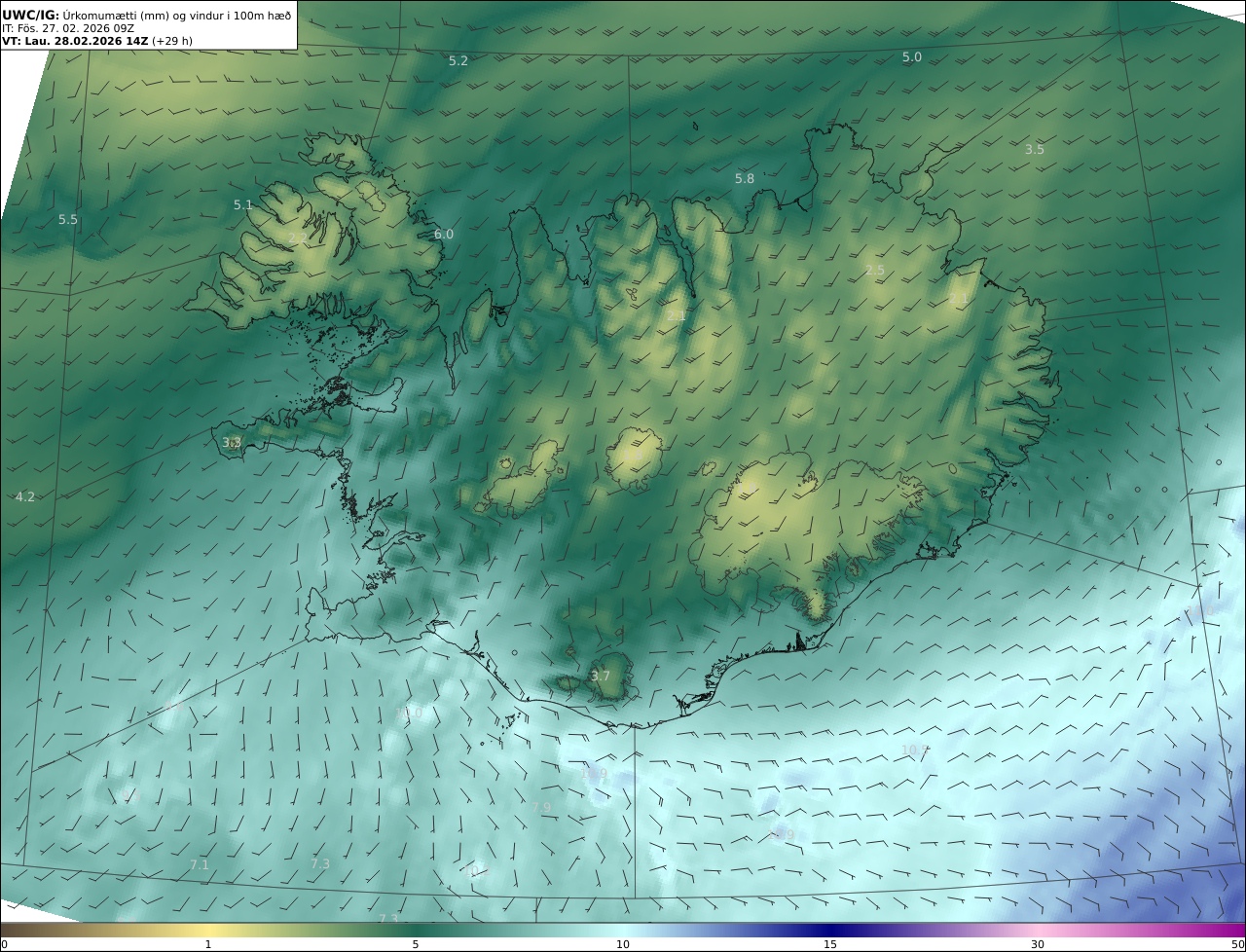
Task: Click the 10.0 value label on the map
Action: [x=409, y=713]
